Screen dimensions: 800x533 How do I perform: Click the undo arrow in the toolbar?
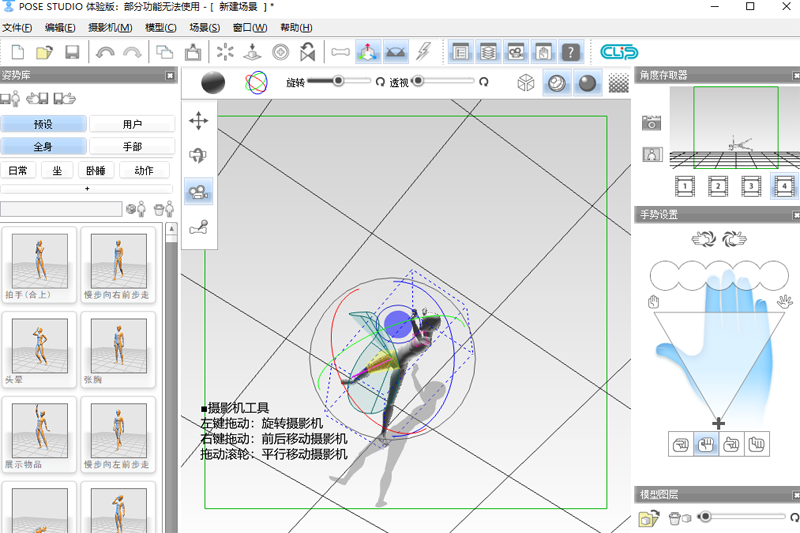(x=105, y=52)
